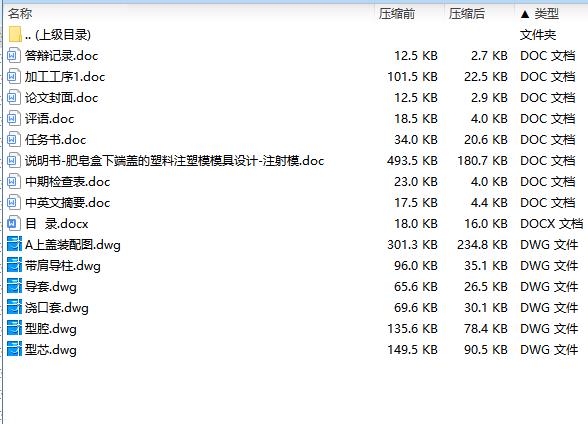Click the 78.4 KB compressed size value
Screen dimensions: 588x424
(486, 329)
